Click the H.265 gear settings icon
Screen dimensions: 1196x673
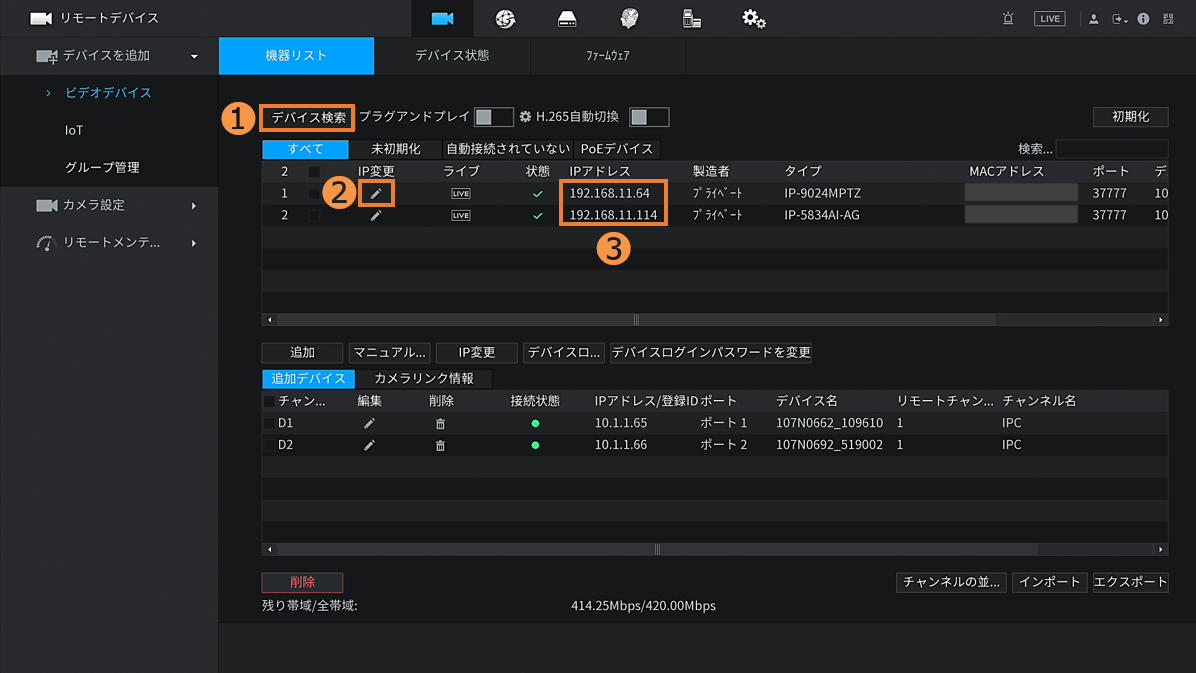(525, 117)
